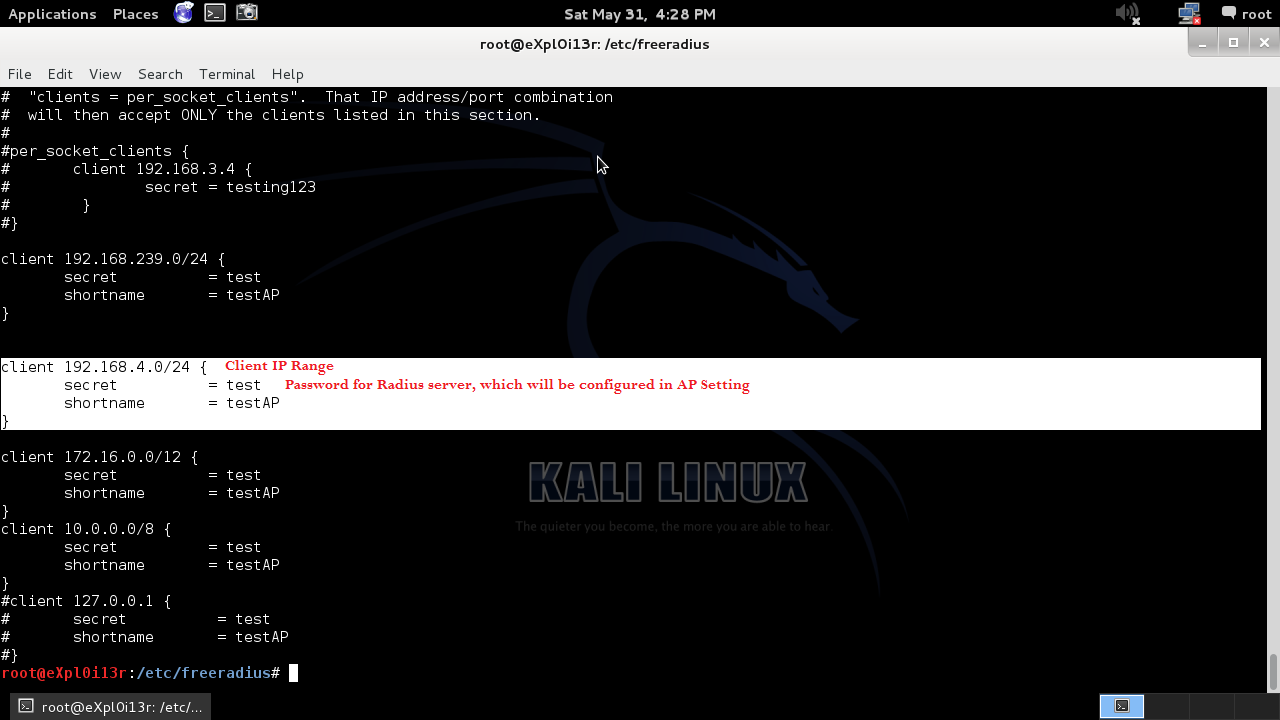
Task: Click the line 'client 10.0.0.0/8 {'
Action: coord(86,529)
